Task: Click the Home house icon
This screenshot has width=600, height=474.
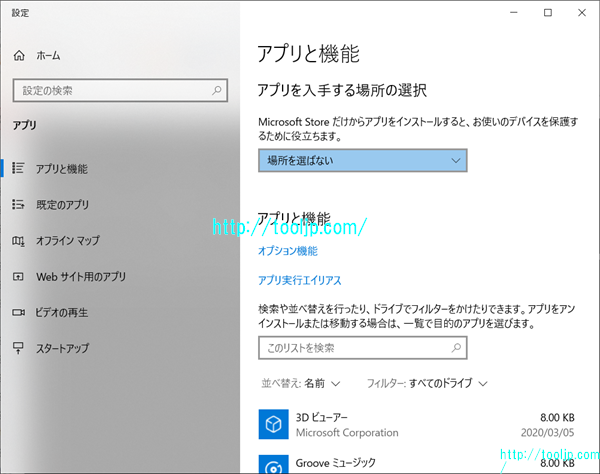Action: coord(19,56)
